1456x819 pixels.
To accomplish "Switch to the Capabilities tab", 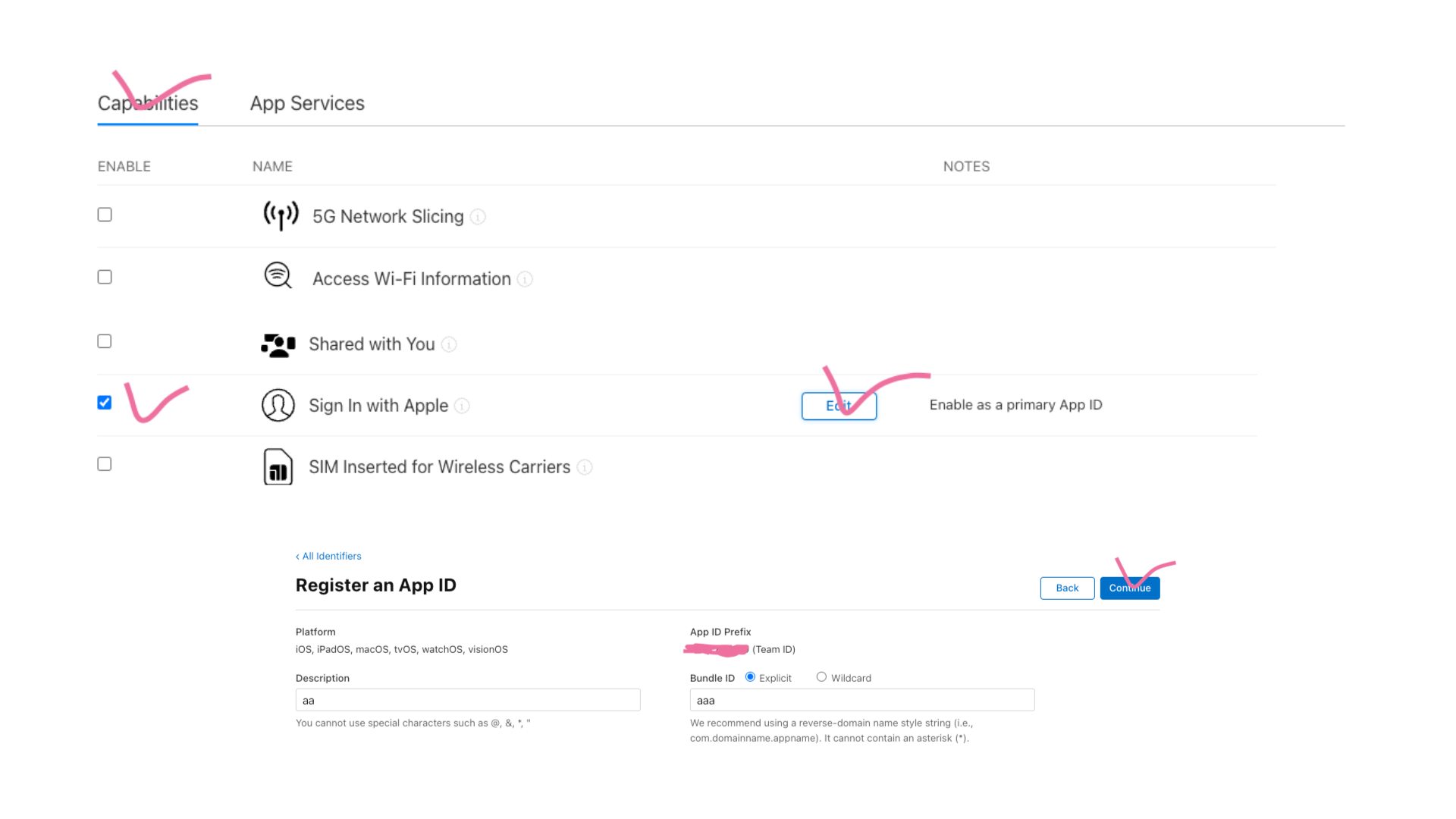I will pyautogui.click(x=148, y=104).
